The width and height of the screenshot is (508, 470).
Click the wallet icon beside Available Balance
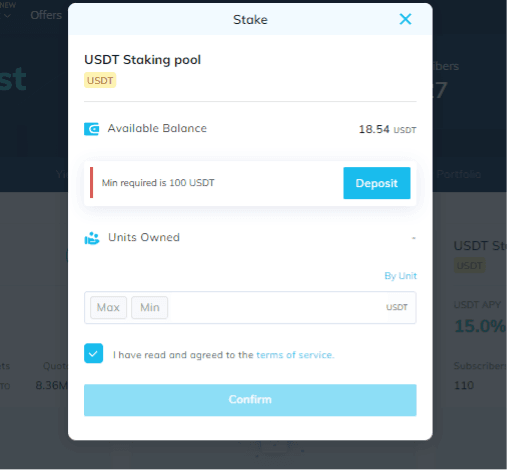91,129
